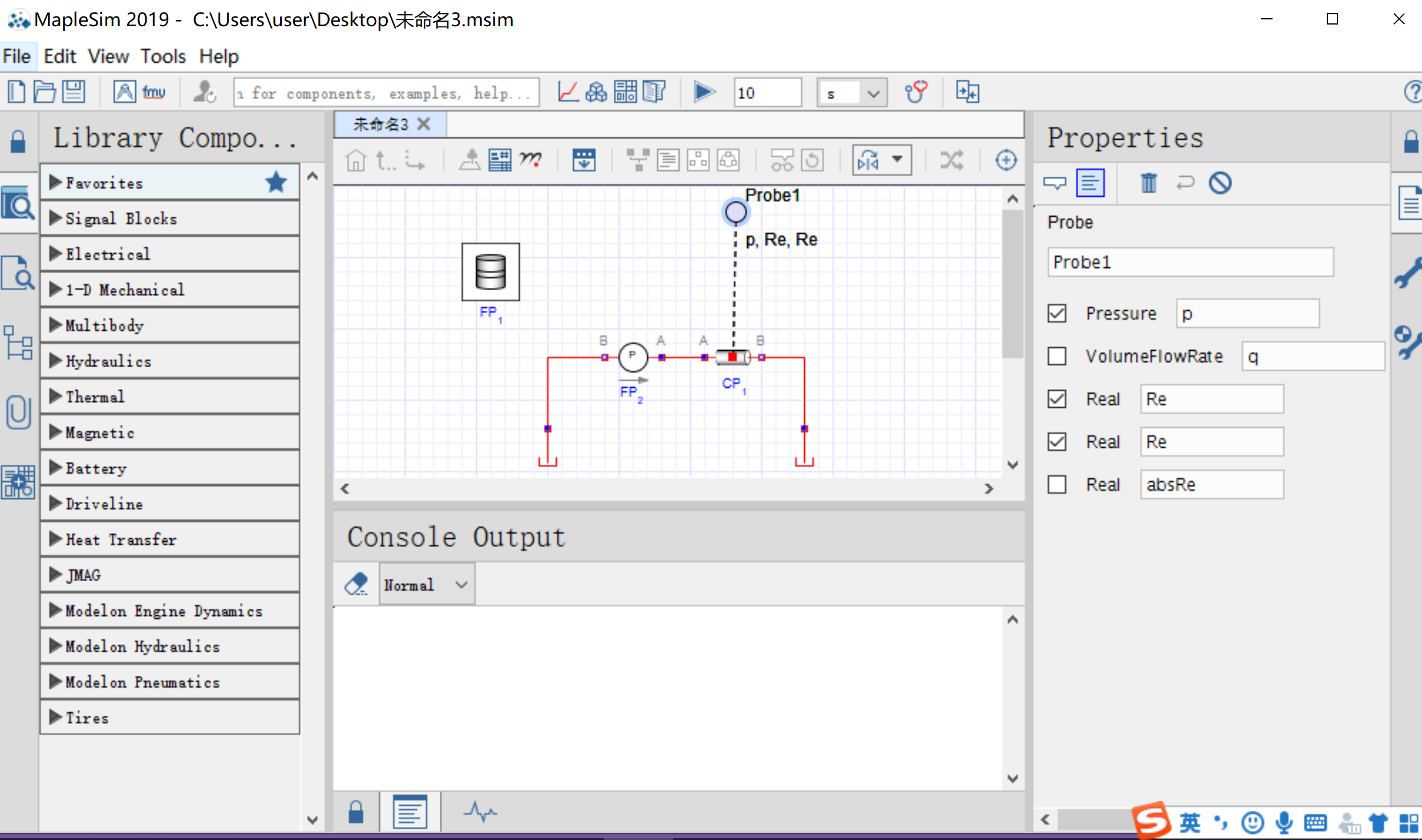Expand the Tires library
Viewport: 1422px width, 840px height.
click(x=170, y=718)
